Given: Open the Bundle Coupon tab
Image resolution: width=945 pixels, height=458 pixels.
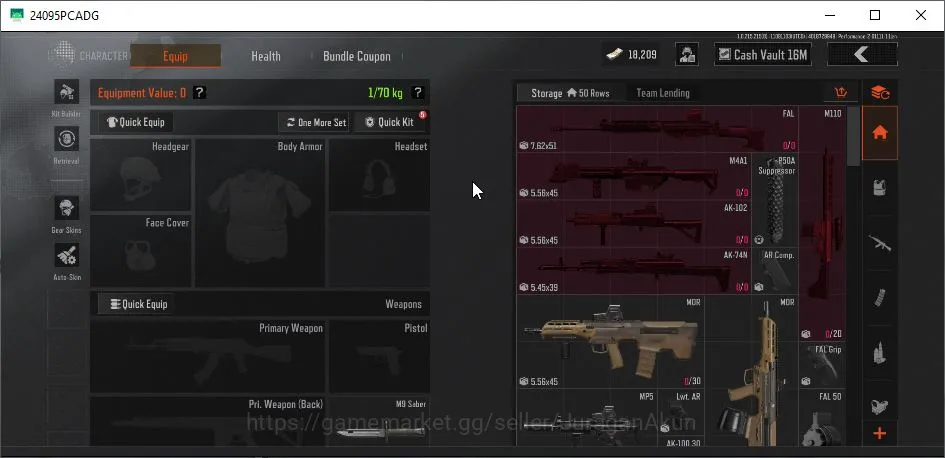Looking at the screenshot, I should point(357,56).
